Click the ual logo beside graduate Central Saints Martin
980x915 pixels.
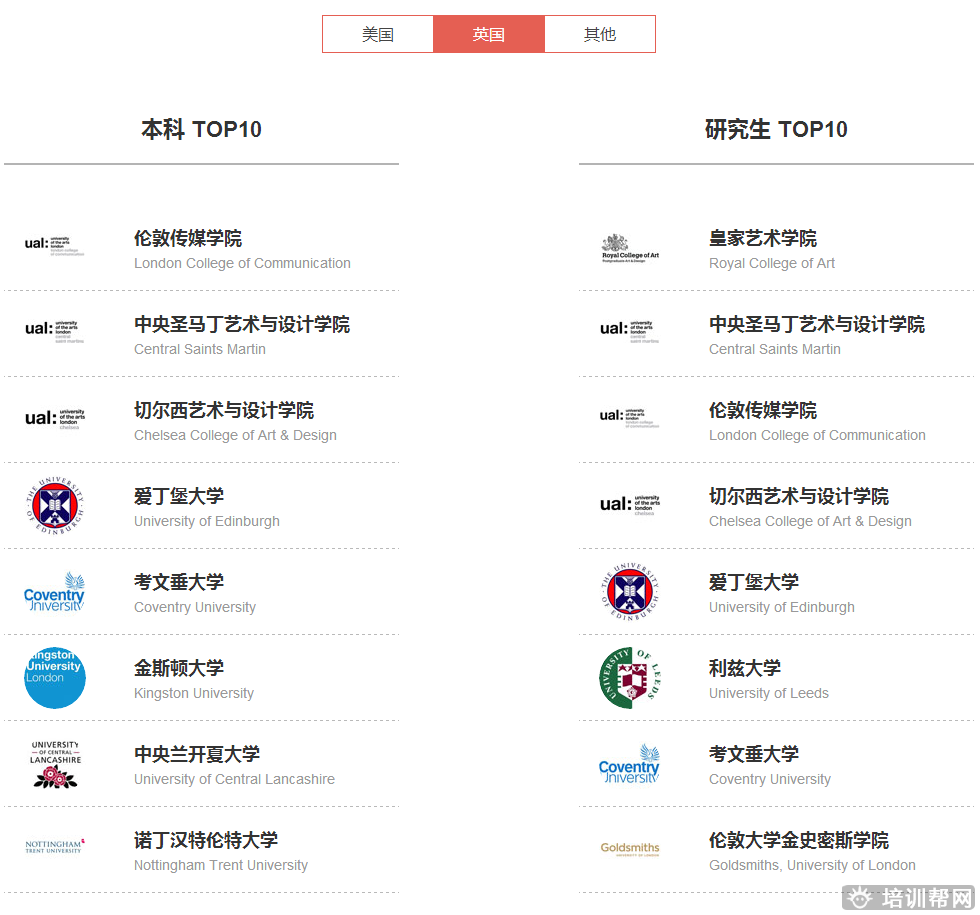629,331
